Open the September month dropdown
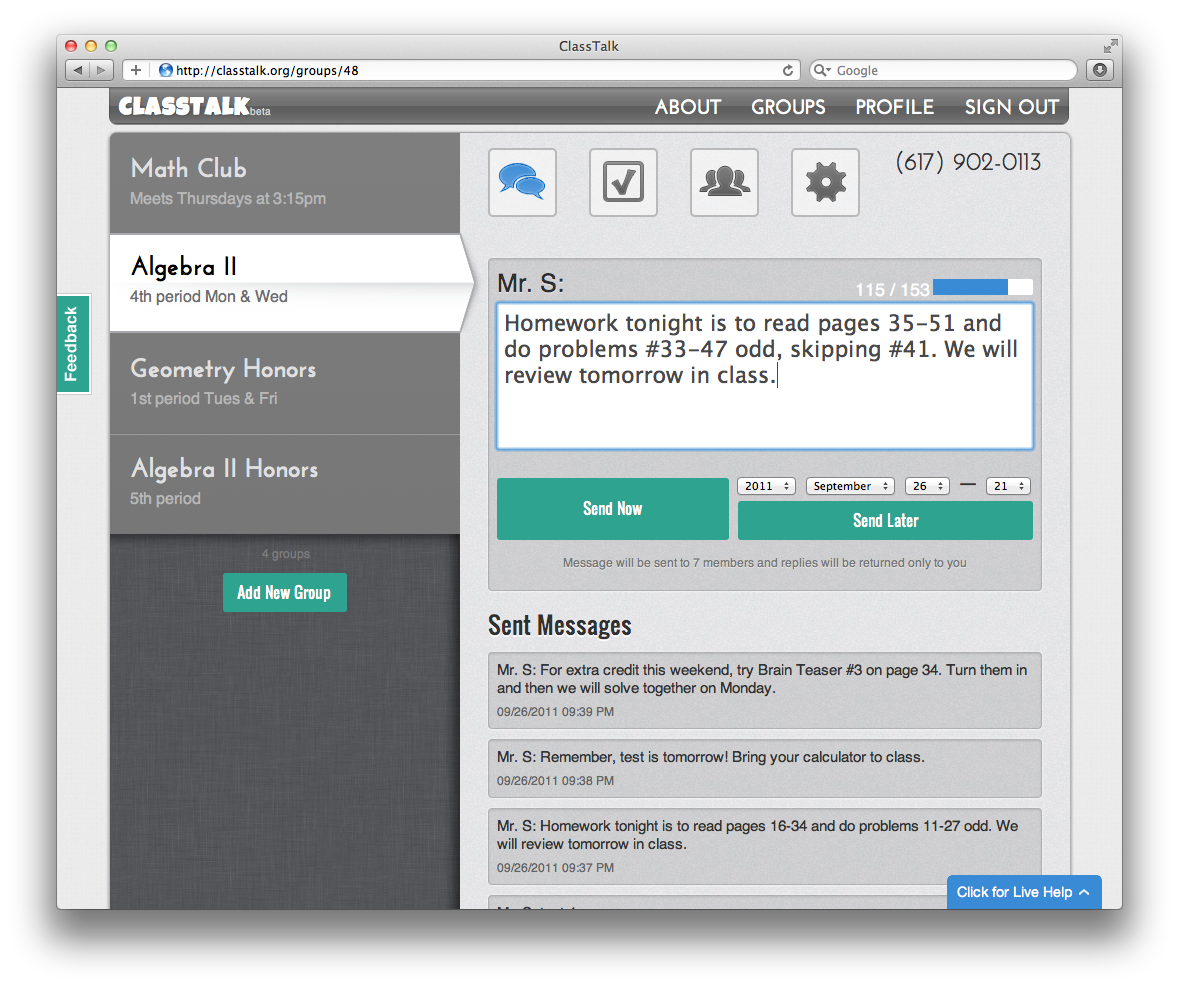This screenshot has width=1179, height=988. tap(850, 486)
